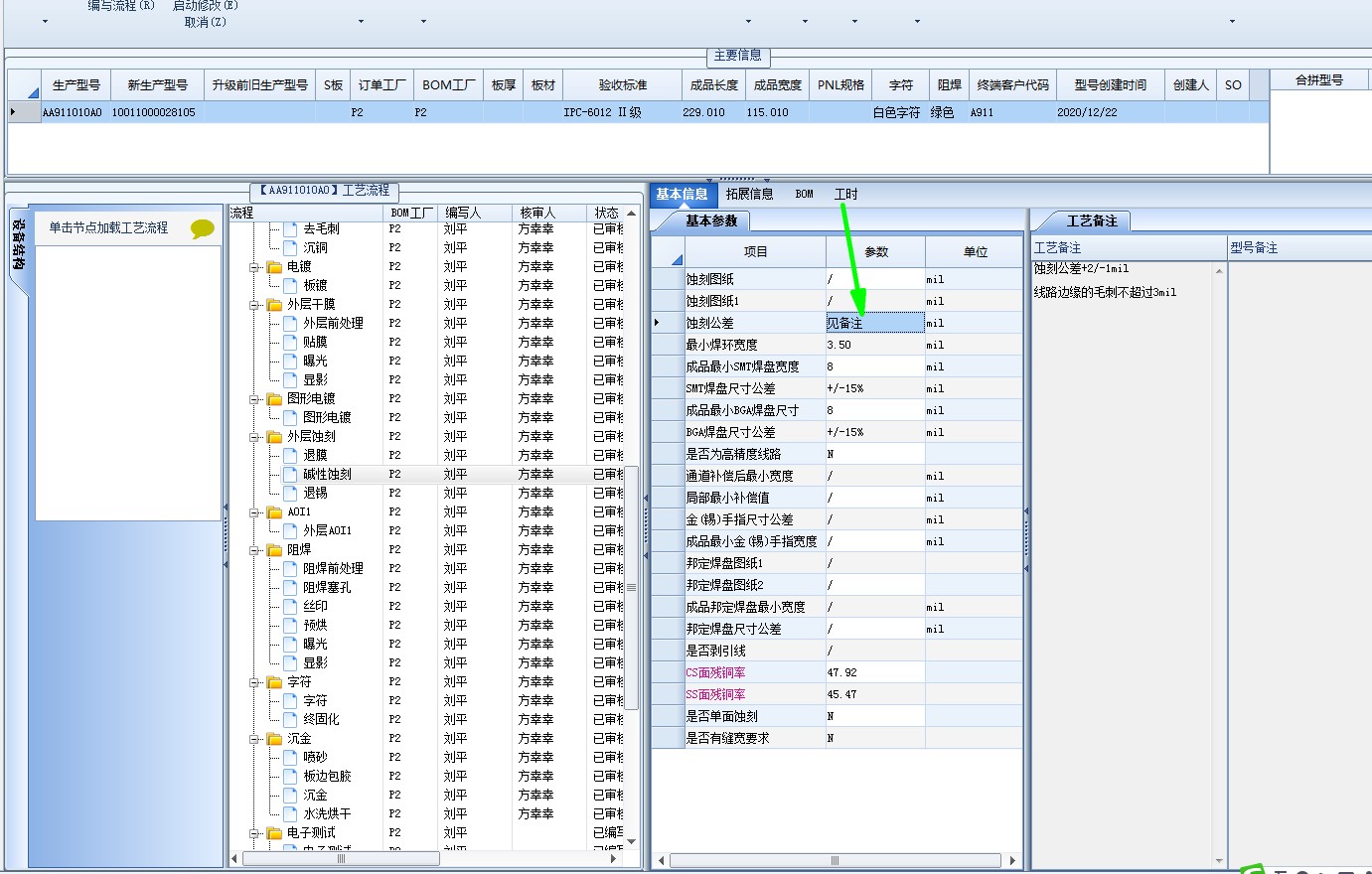Click the 蚀刻公差 parameter cell 见备注

click(875, 323)
